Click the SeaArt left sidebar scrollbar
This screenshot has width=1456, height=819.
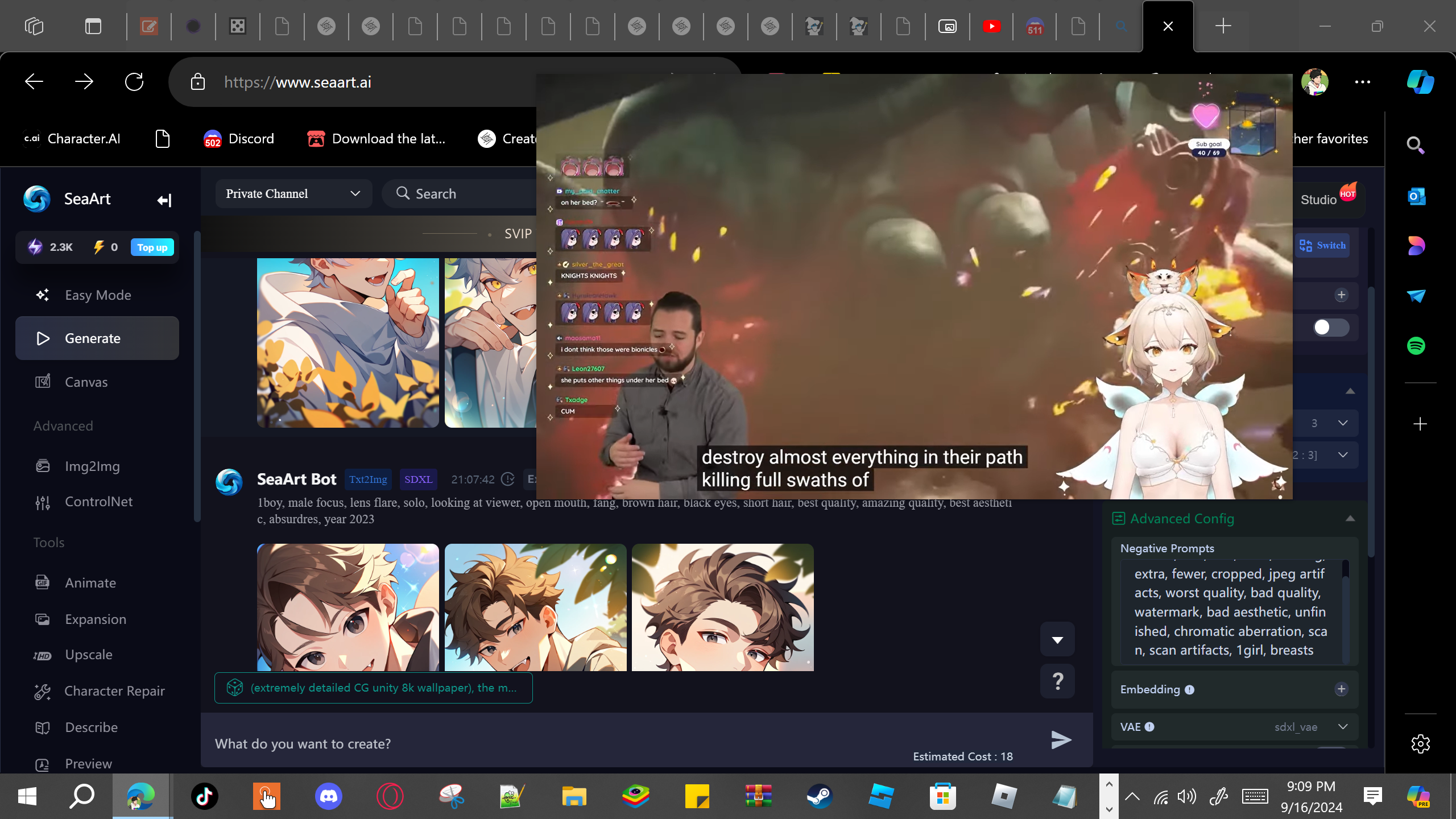point(197,375)
